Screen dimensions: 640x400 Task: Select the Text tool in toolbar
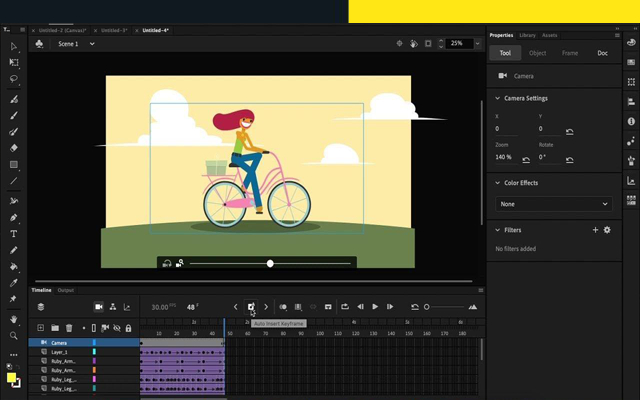point(14,234)
